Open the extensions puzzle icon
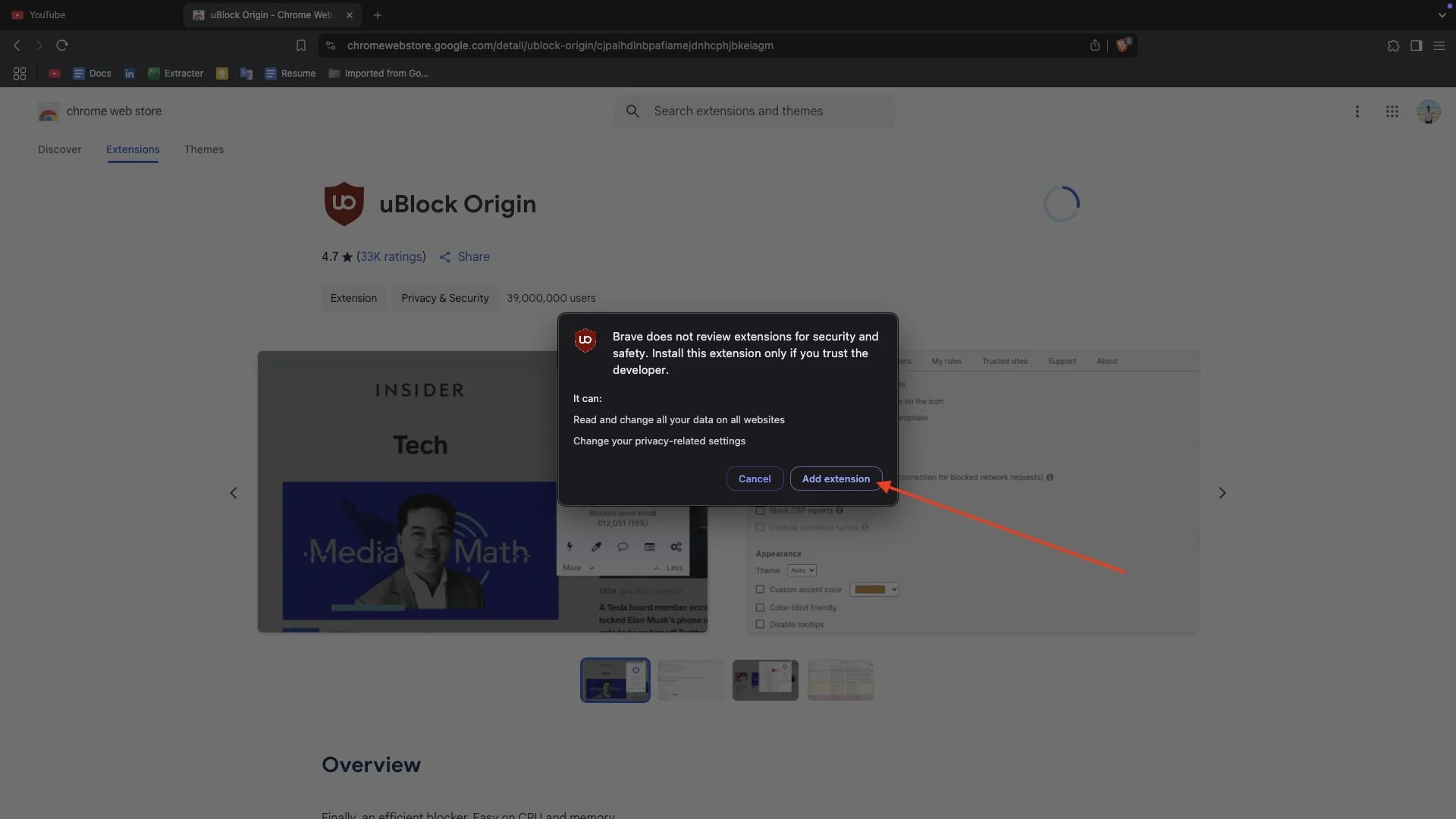The width and height of the screenshot is (1456, 819). pos(1393,45)
